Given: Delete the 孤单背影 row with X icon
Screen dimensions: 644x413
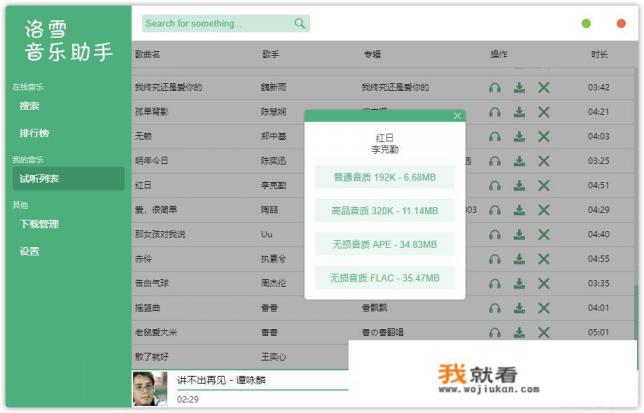Looking at the screenshot, I should point(544,112).
